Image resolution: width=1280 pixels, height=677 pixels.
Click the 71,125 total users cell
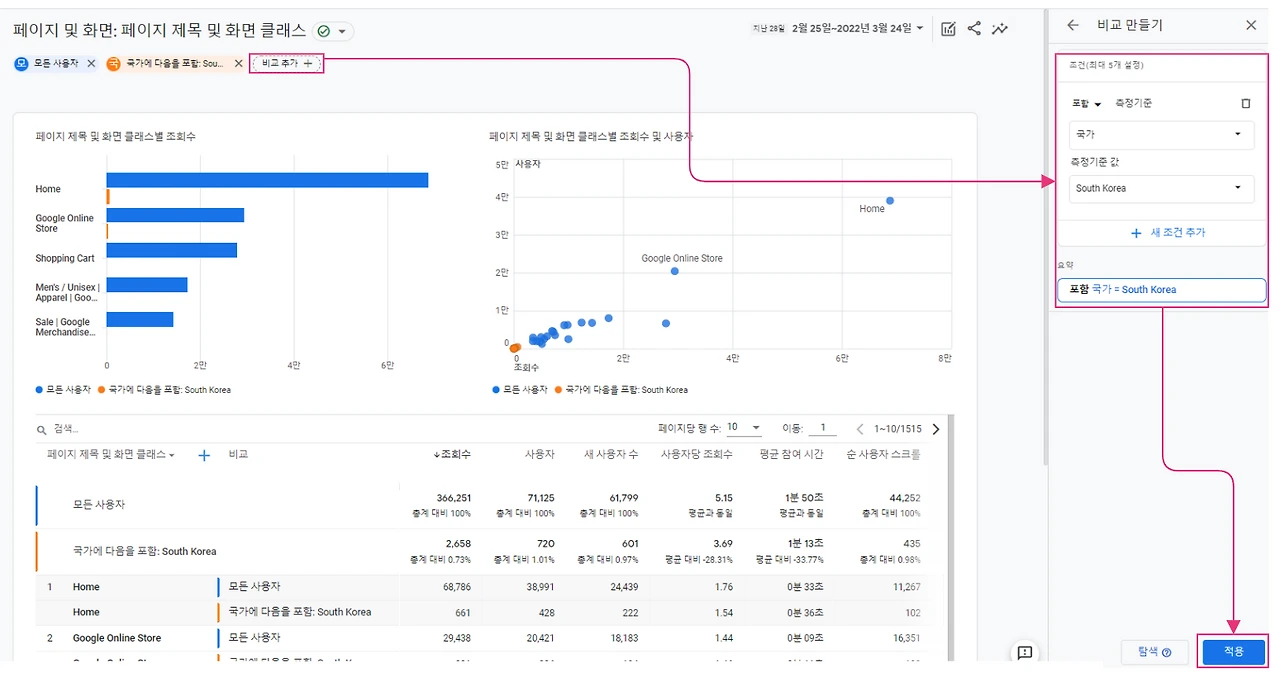540,497
